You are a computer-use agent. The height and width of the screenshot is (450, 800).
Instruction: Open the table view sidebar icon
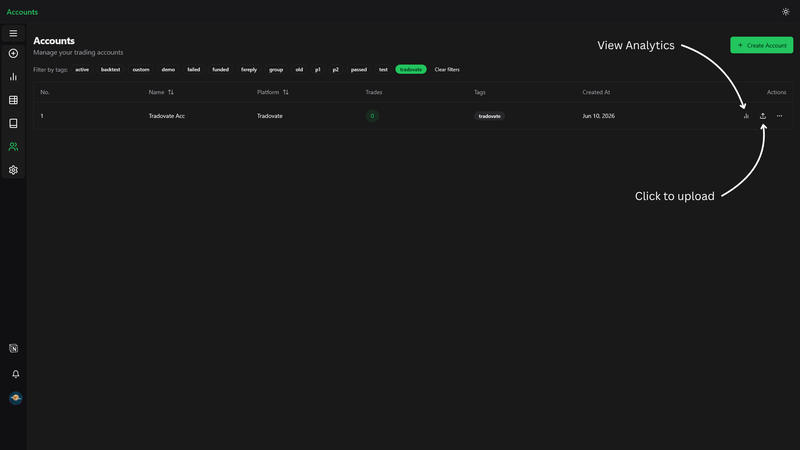click(x=13, y=100)
